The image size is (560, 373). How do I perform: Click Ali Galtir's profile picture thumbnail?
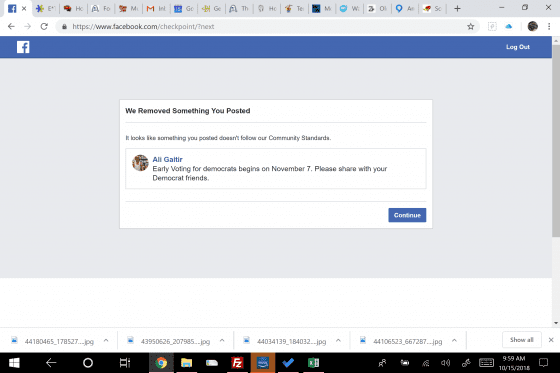(140, 163)
